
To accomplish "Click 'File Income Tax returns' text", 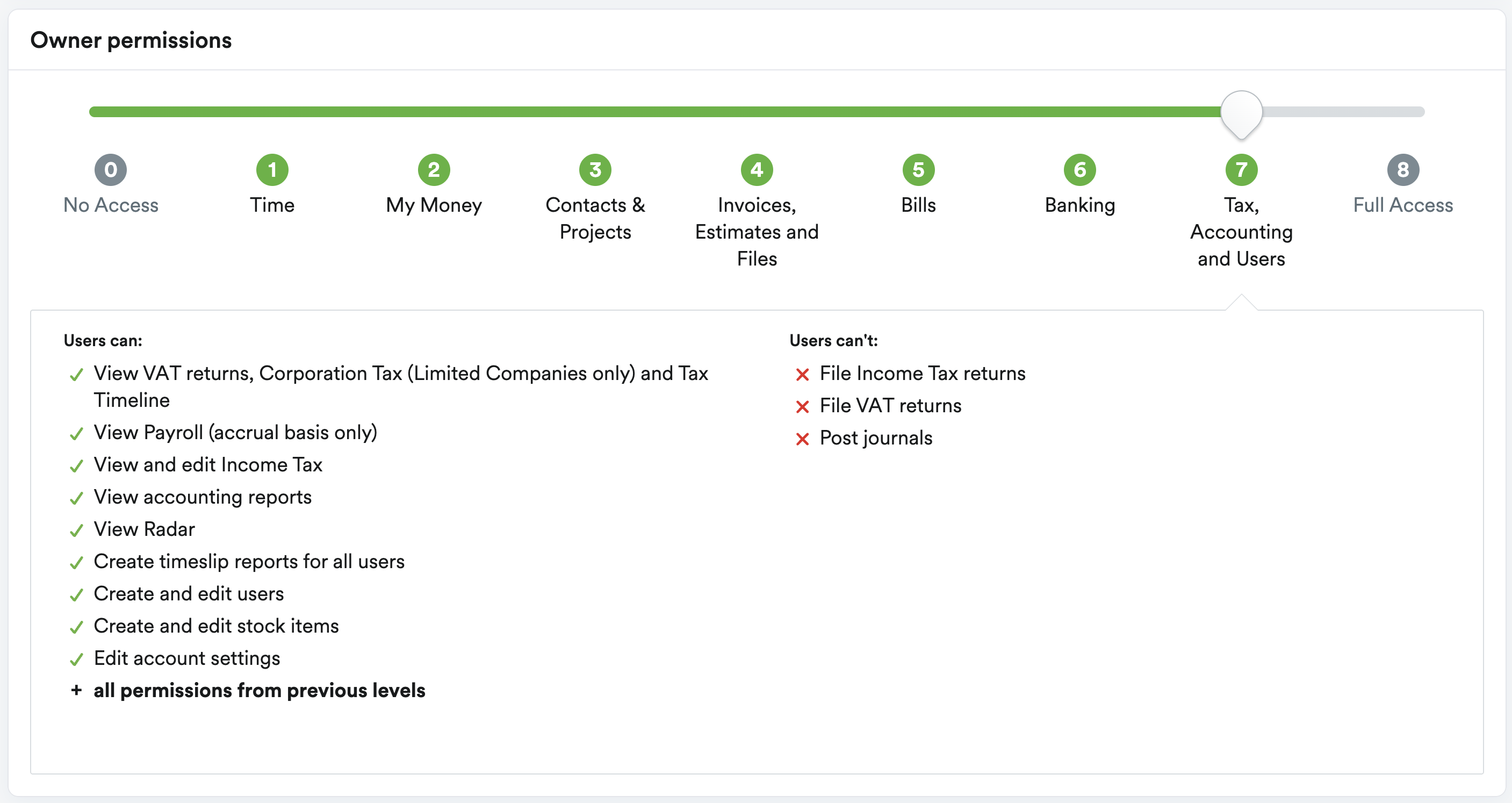I will [x=922, y=374].
